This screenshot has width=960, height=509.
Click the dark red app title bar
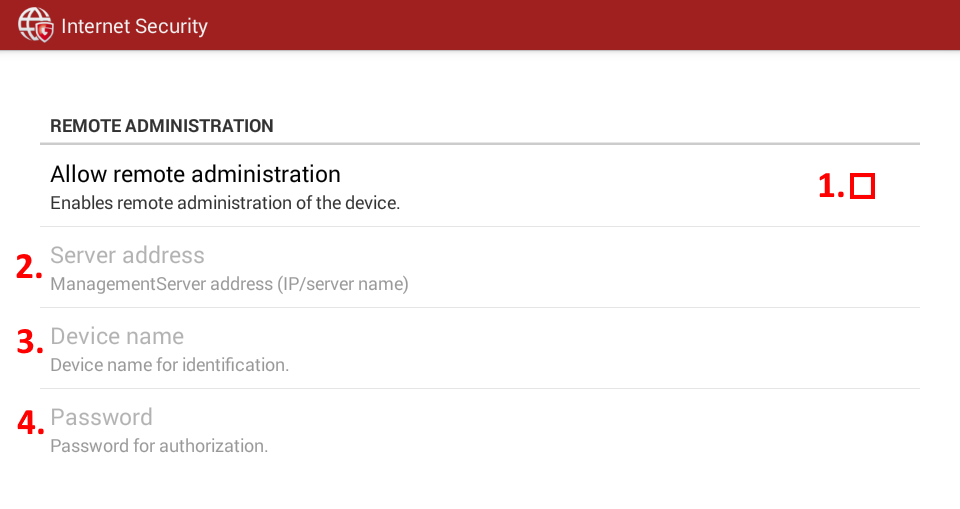[x=480, y=25]
